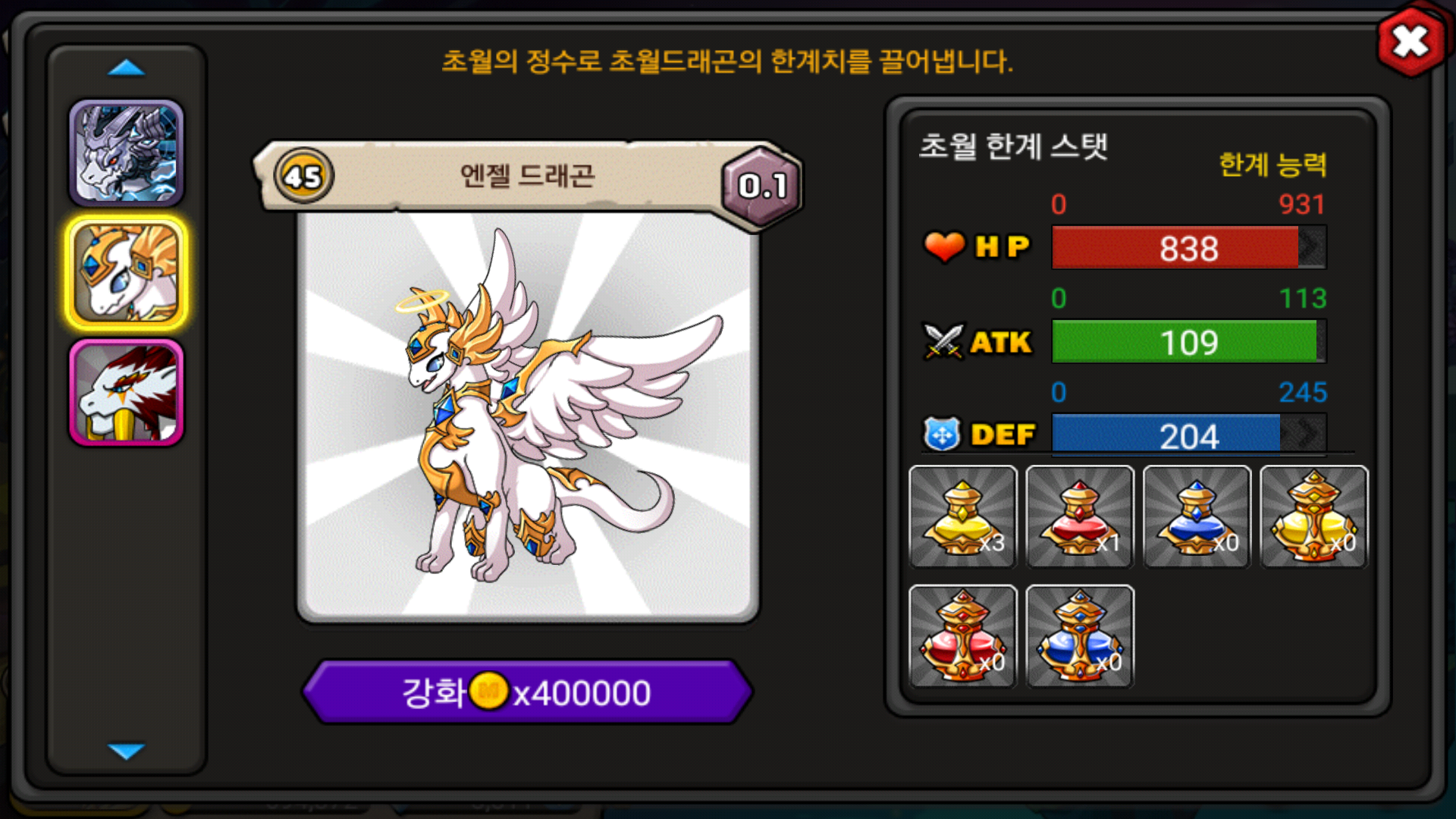This screenshot has height=819, width=1456.
Task: Select the large red potion in bottom row
Action: (x=963, y=635)
